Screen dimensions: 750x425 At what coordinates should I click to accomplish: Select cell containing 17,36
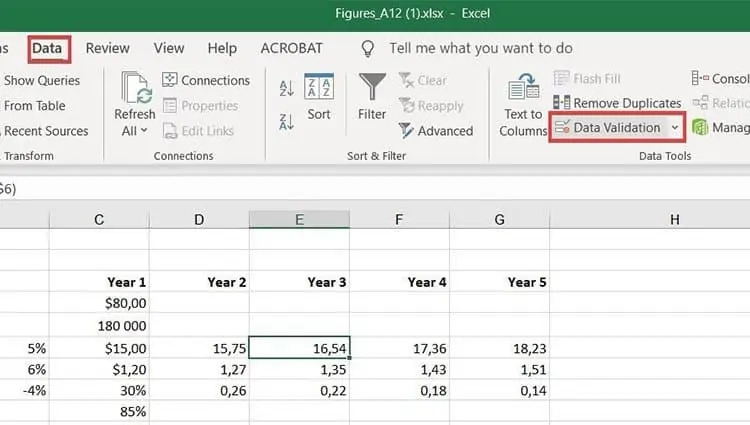coord(399,348)
